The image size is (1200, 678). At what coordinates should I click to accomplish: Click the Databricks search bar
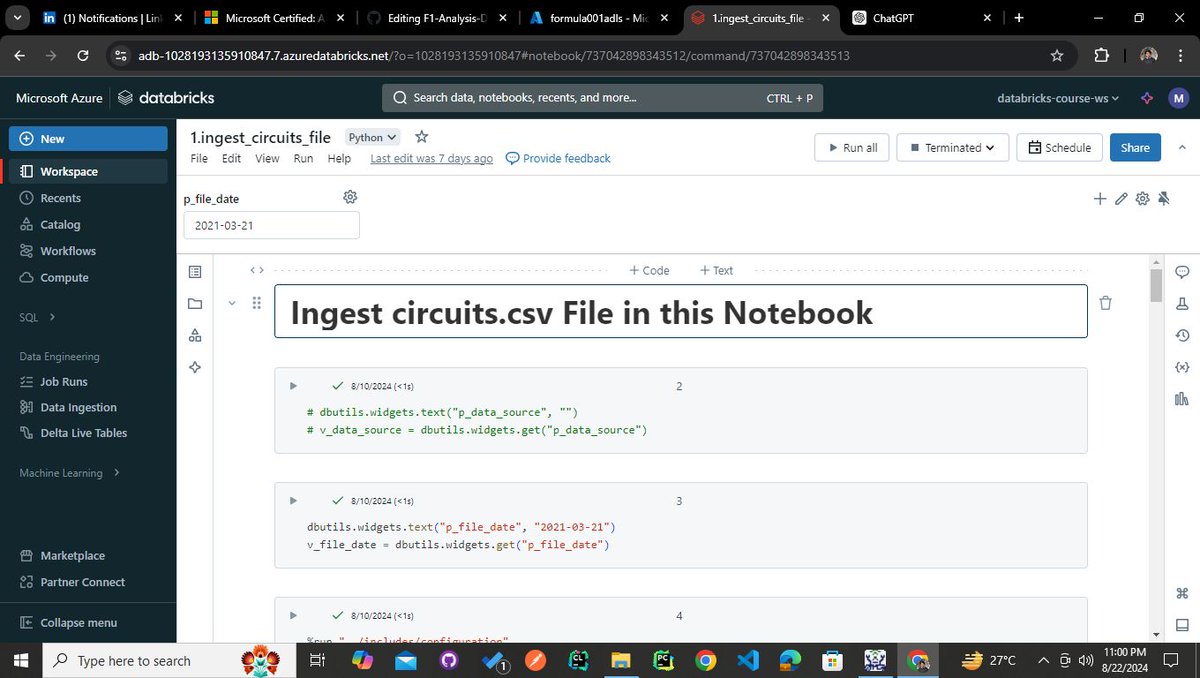point(602,98)
